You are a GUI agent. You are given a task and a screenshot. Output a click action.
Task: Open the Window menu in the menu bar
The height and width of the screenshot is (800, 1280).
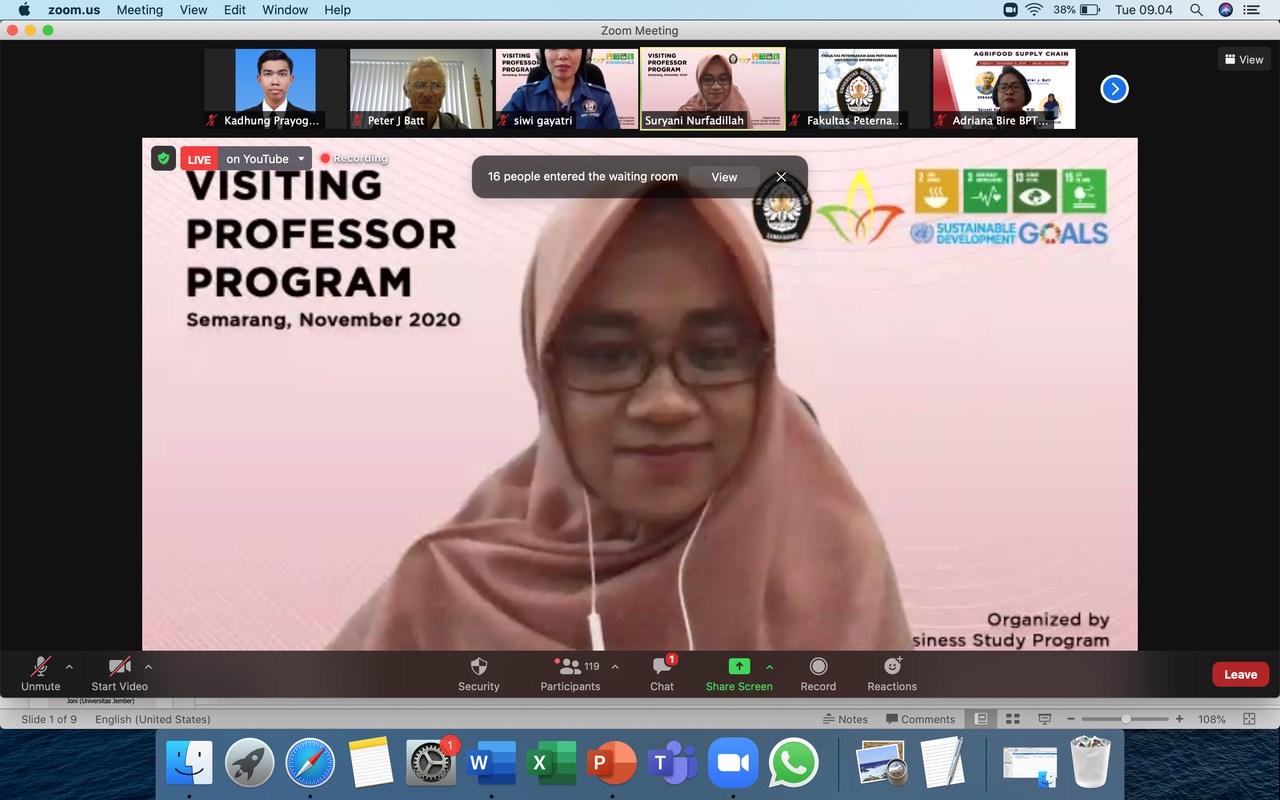pos(285,10)
